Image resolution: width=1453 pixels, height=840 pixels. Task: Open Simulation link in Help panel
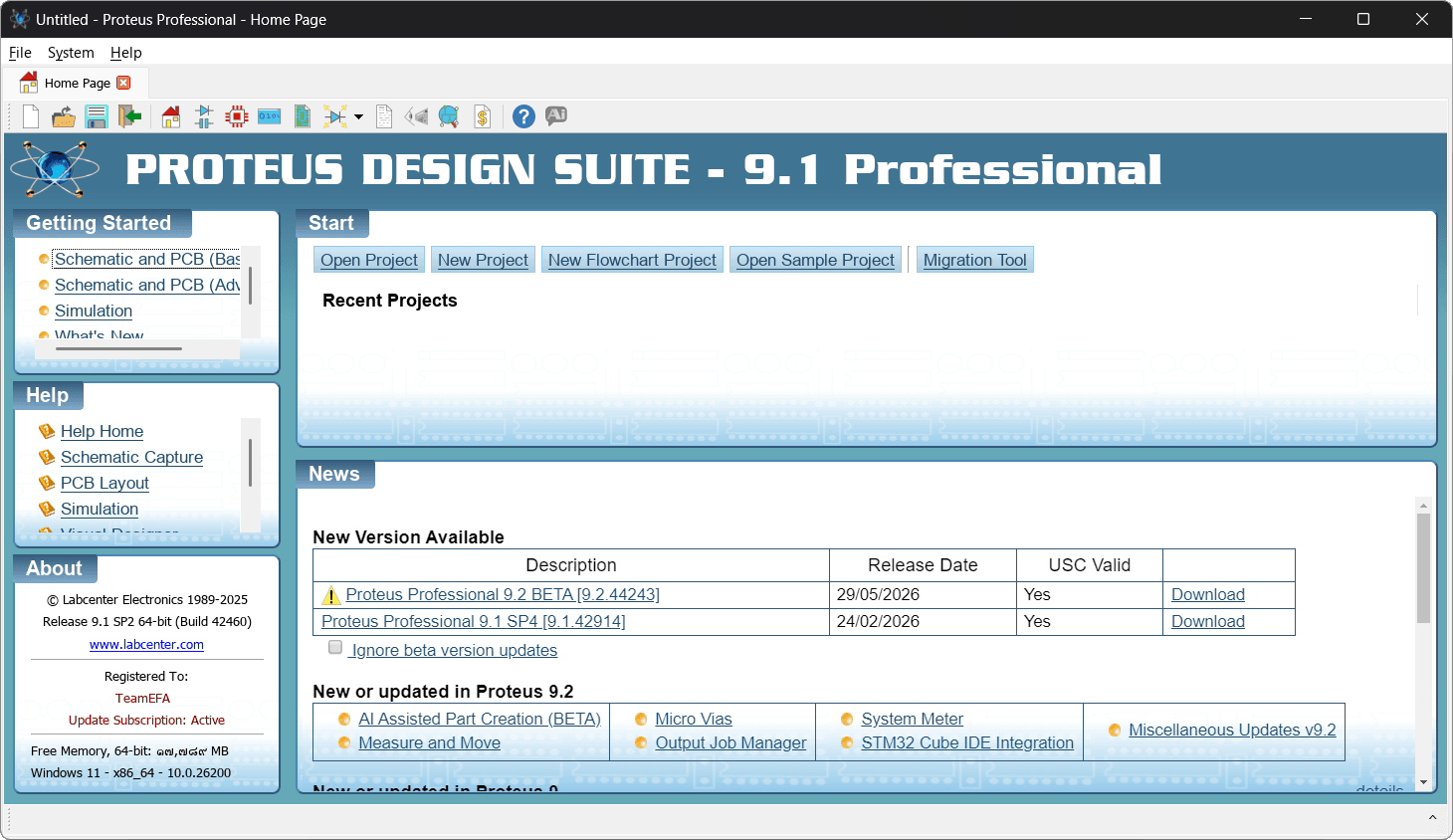tap(100, 509)
